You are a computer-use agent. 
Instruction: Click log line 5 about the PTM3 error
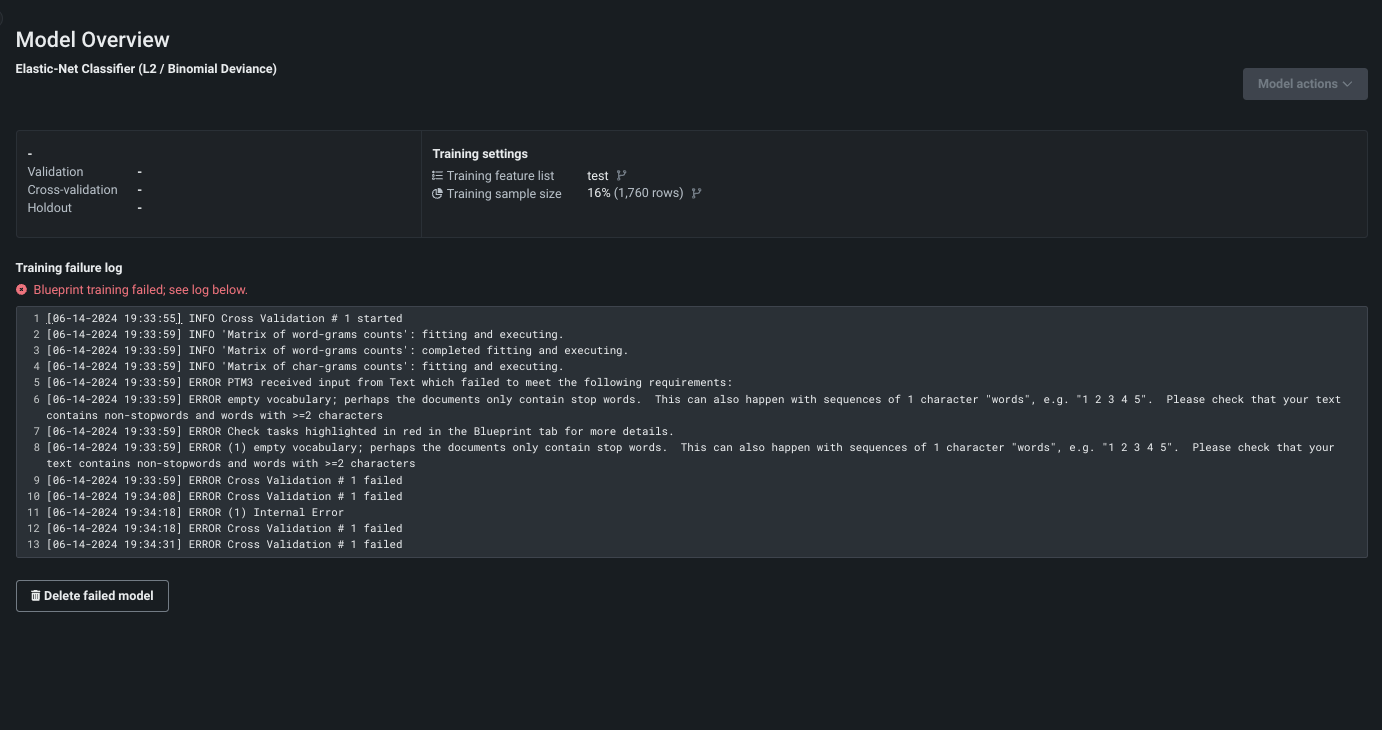(389, 382)
